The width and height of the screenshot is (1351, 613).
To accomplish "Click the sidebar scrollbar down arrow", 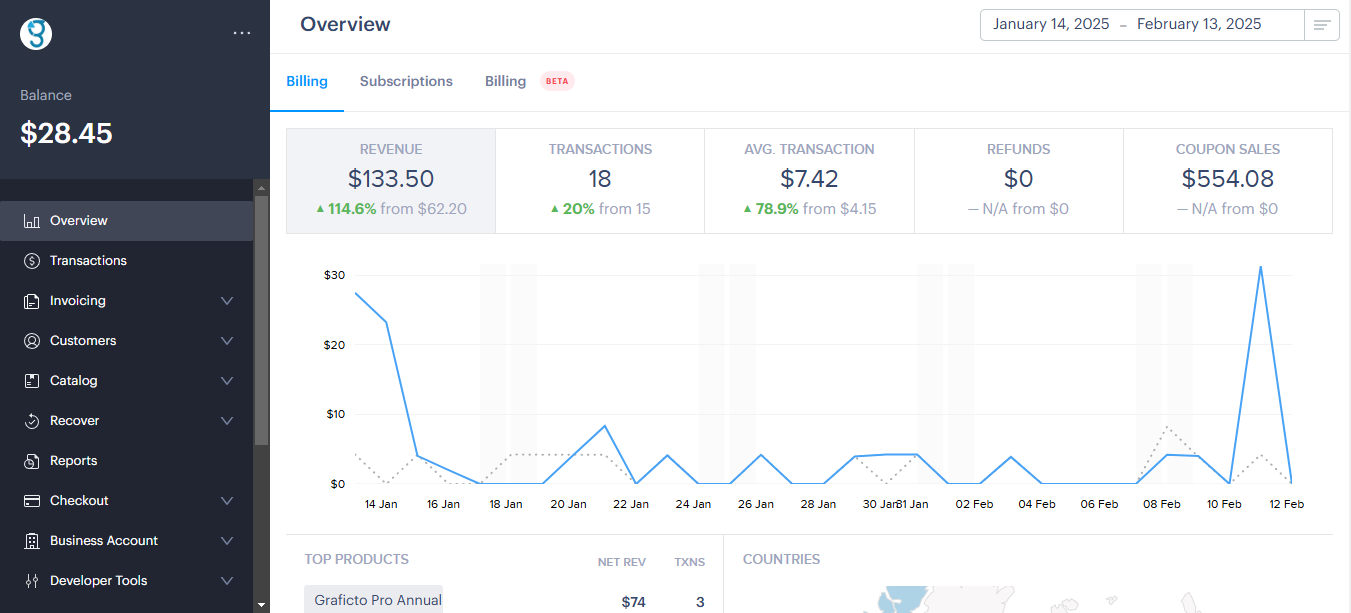I will pyautogui.click(x=261, y=604).
